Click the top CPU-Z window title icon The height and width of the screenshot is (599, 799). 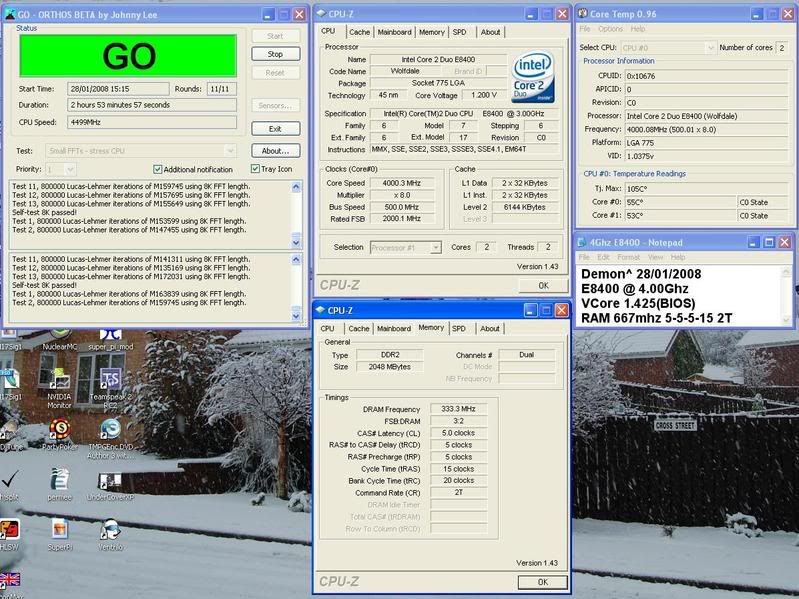[x=321, y=14]
